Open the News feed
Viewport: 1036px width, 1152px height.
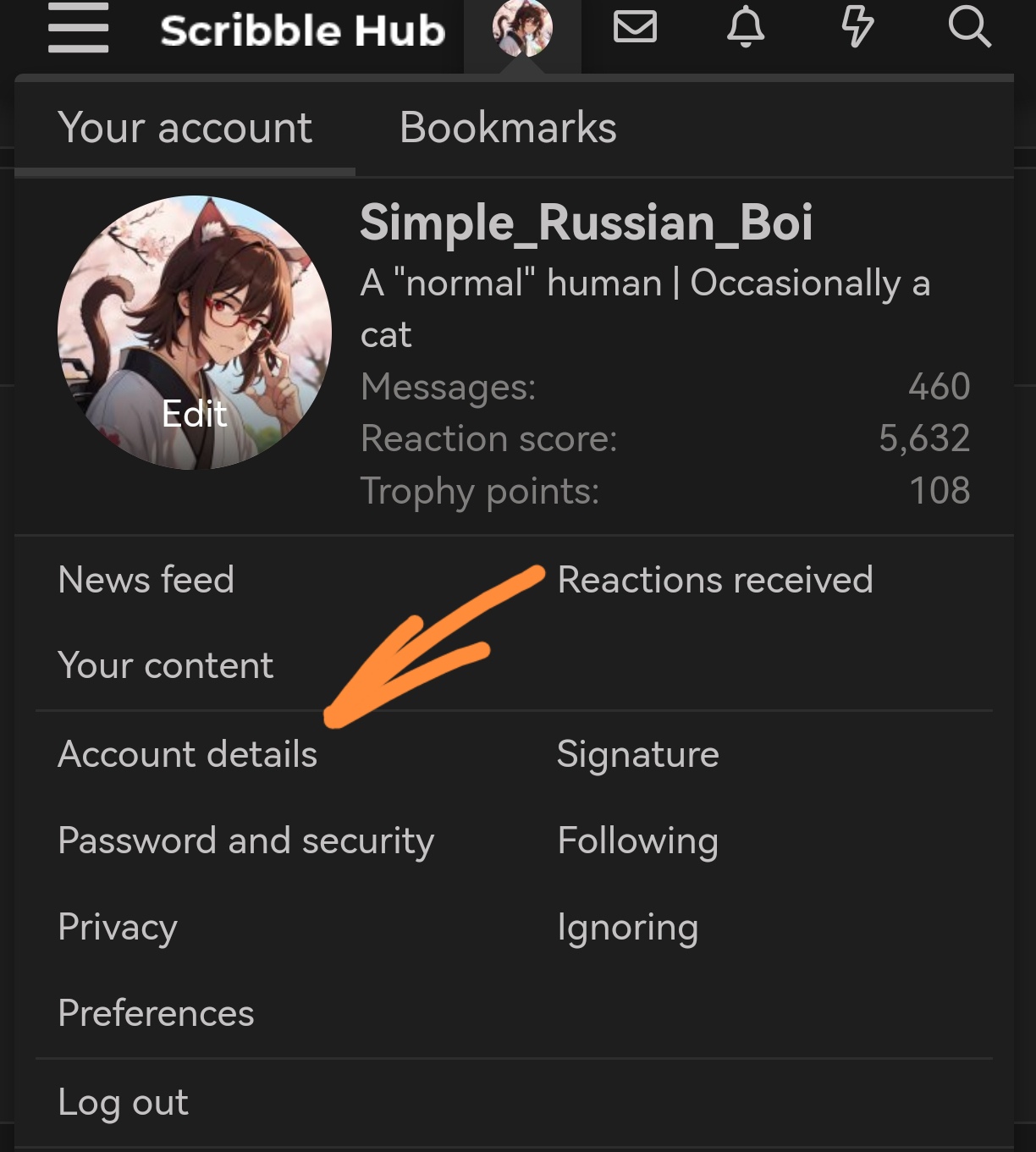pos(146,581)
